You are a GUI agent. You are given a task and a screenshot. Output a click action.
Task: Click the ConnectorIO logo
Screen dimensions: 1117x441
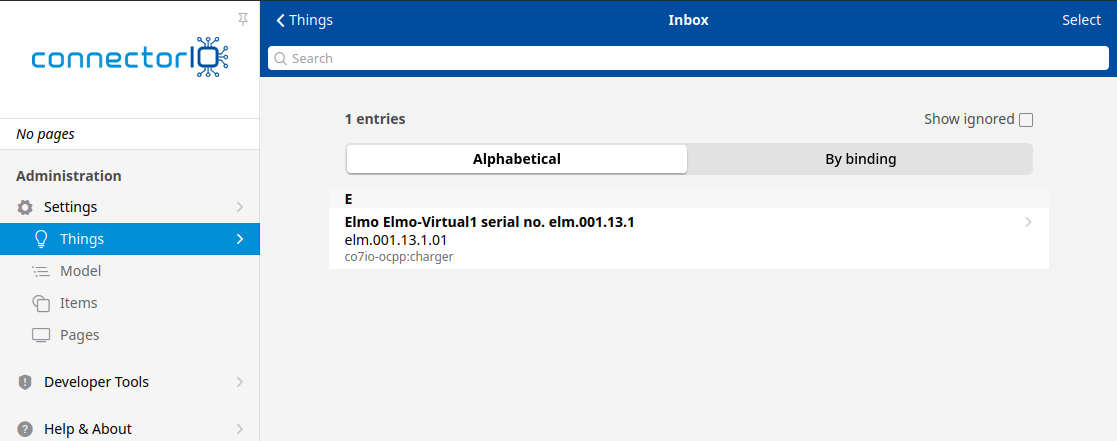point(130,60)
